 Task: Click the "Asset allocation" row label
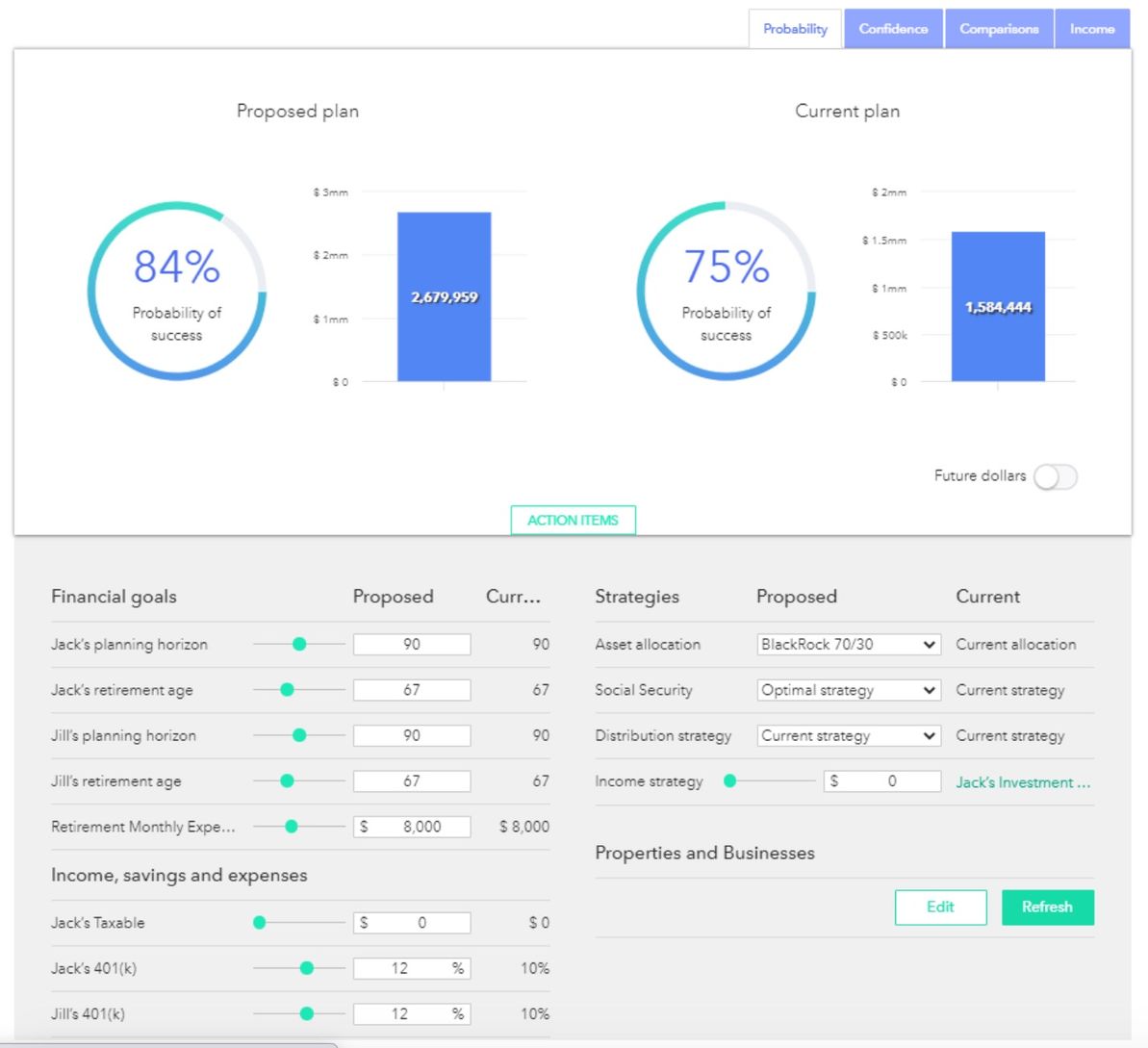pyautogui.click(x=648, y=645)
